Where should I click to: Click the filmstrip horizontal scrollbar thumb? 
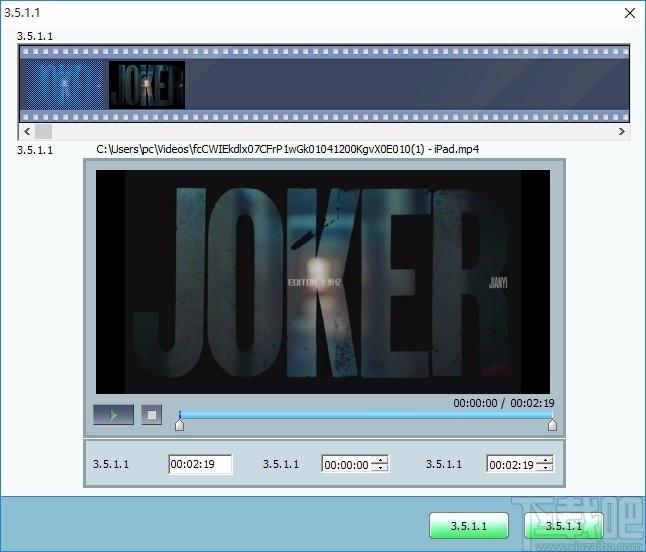click(x=43, y=131)
